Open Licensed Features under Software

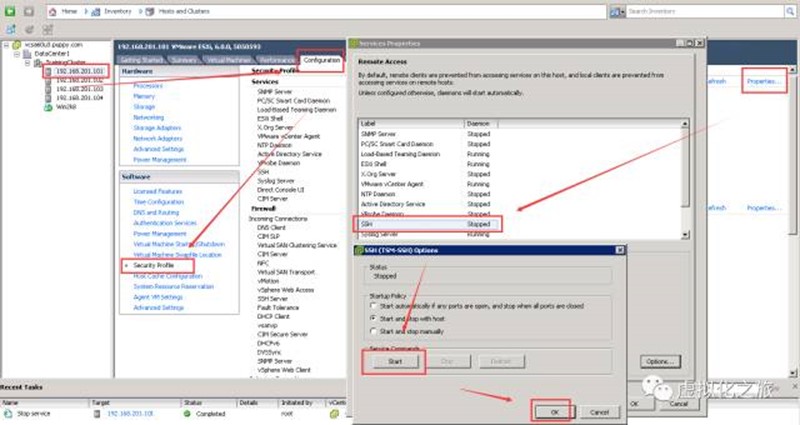click(x=158, y=191)
